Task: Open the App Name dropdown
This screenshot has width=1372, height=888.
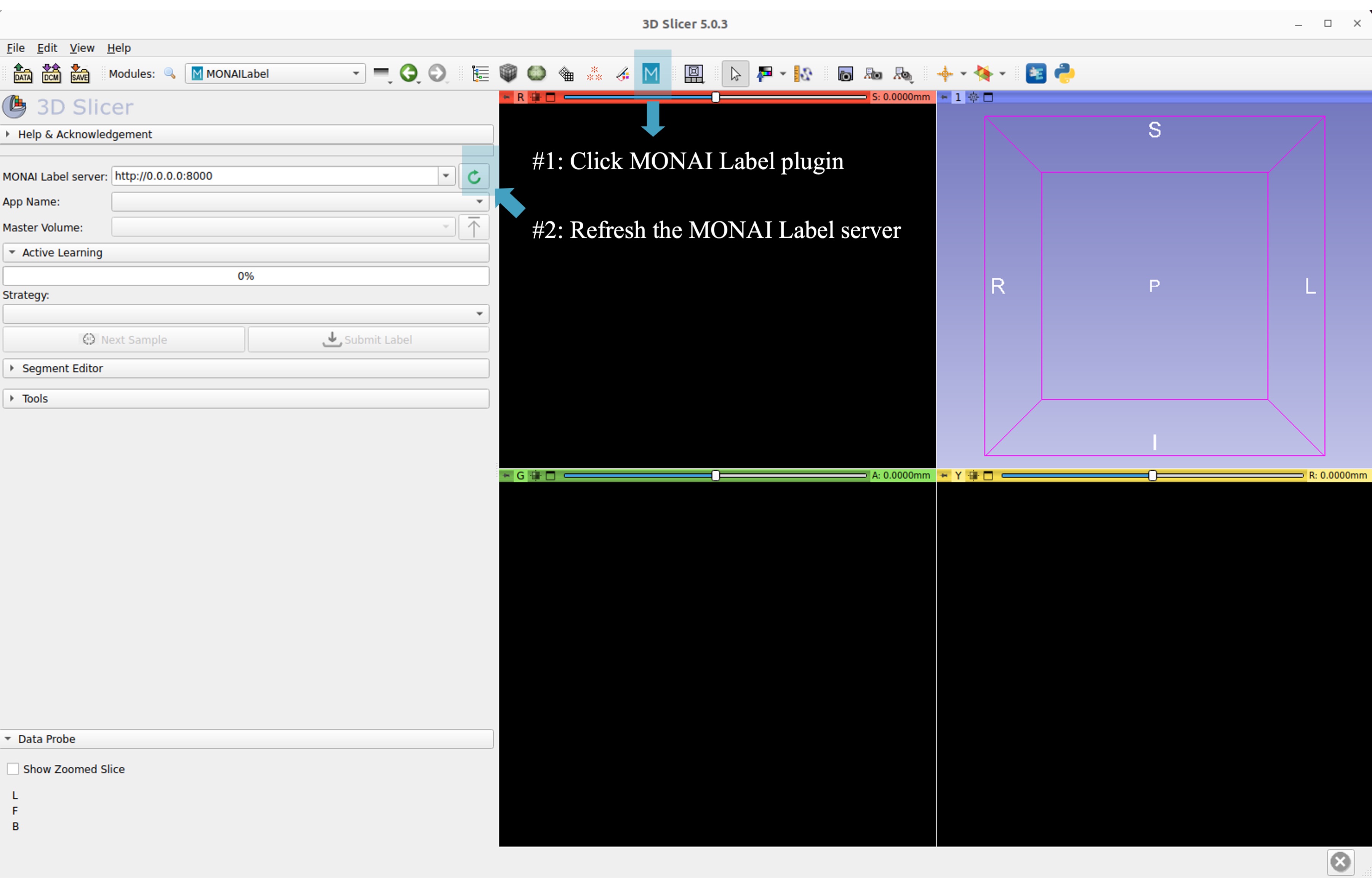Action: point(300,202)
